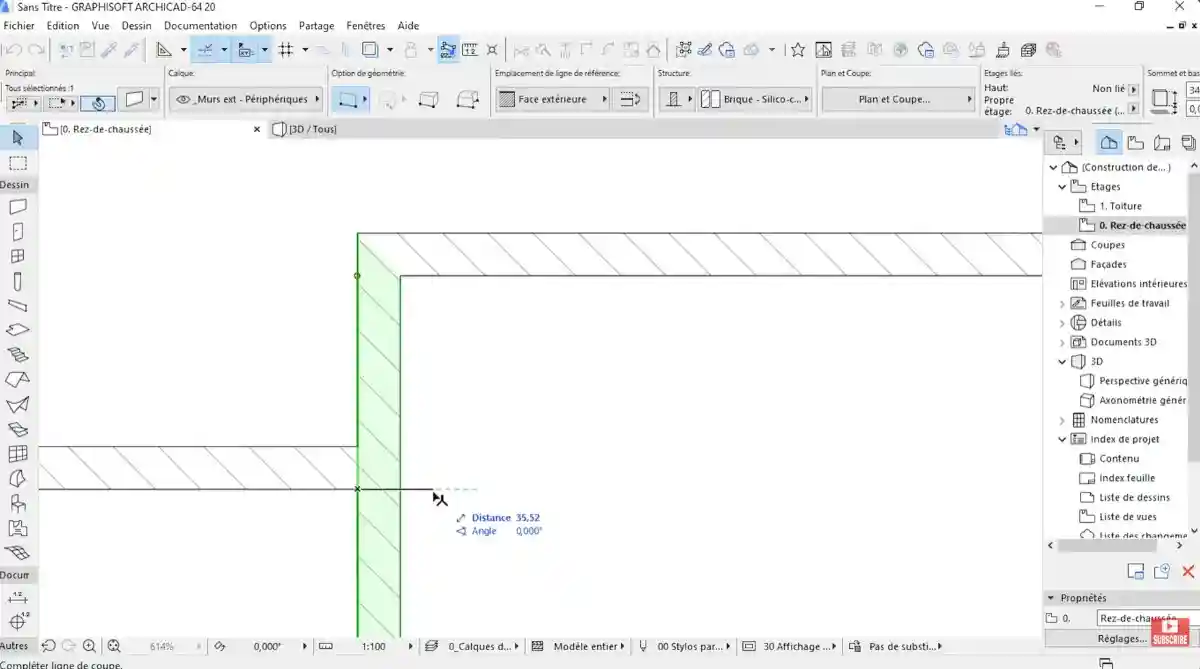Open the Fichier menu
This screenshot has height=669, width=1200.
pyautogui.click(x=19, y=25)
